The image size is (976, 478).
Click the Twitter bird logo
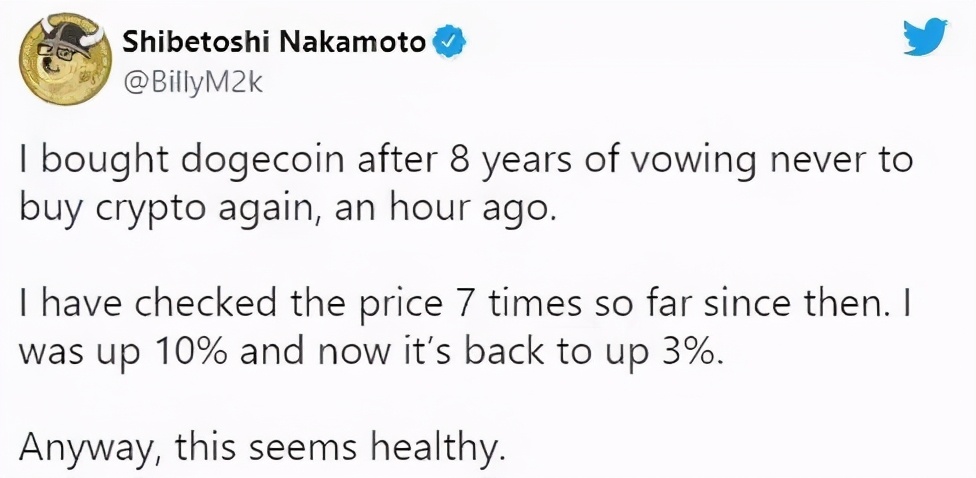[924, 39]
